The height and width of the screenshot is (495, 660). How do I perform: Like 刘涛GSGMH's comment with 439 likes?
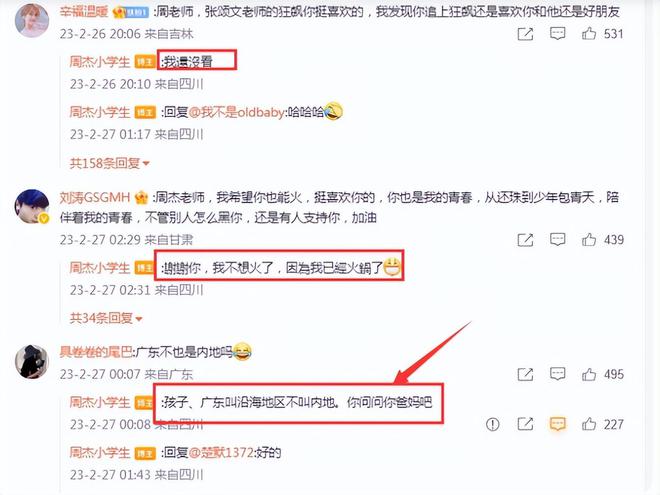pyautogui.click(x=589, y=240)
